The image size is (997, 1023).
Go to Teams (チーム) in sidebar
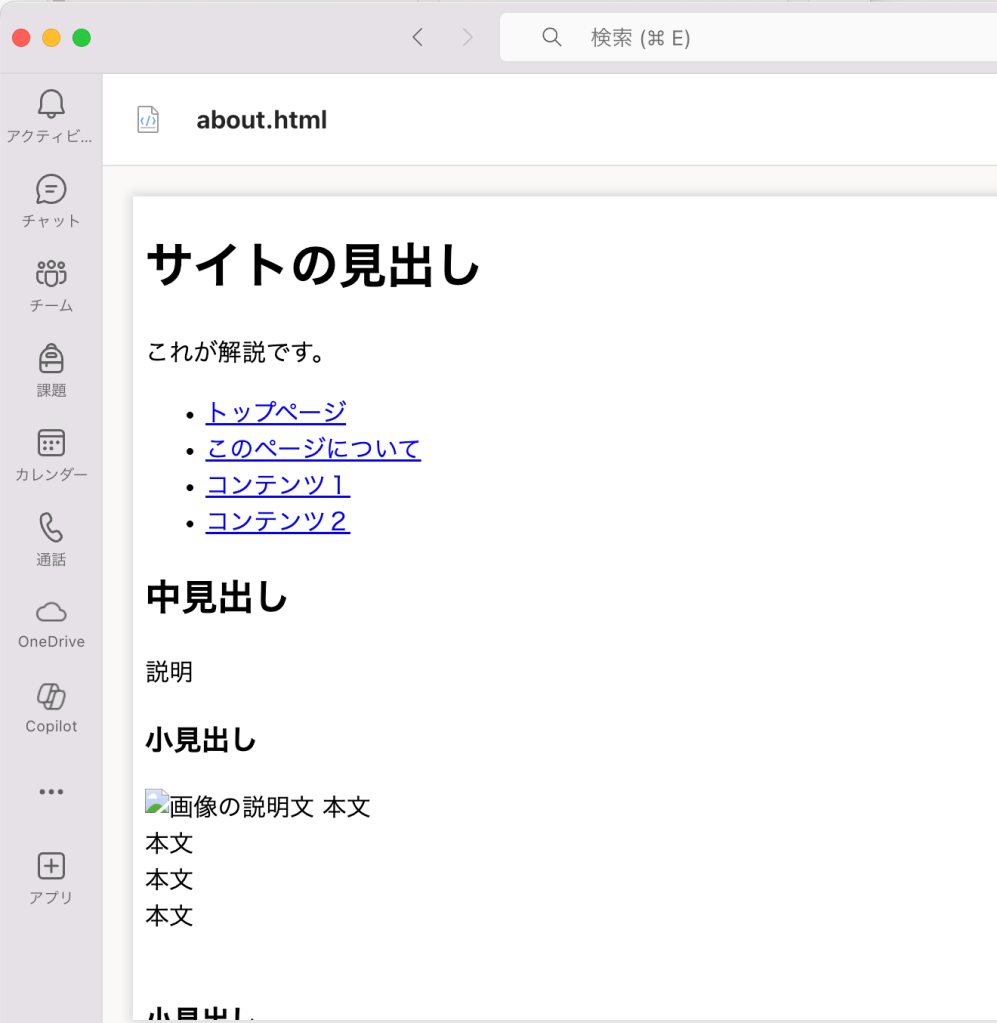click(51, 273)
